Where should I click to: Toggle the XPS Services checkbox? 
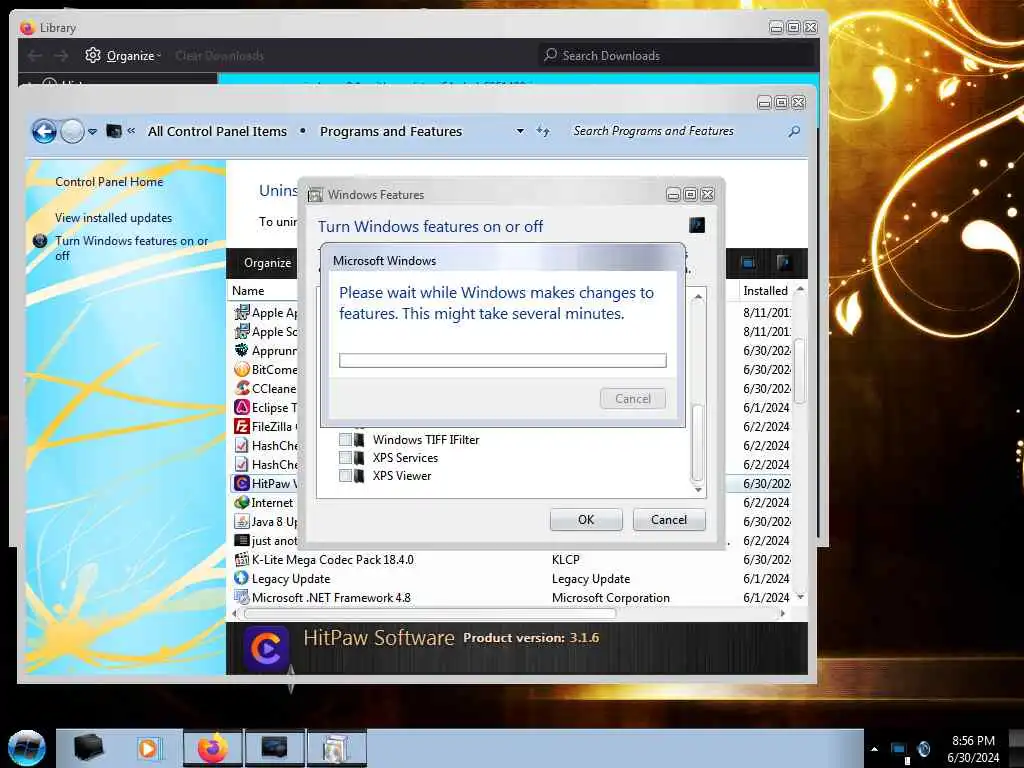click(x=345, y=458)
